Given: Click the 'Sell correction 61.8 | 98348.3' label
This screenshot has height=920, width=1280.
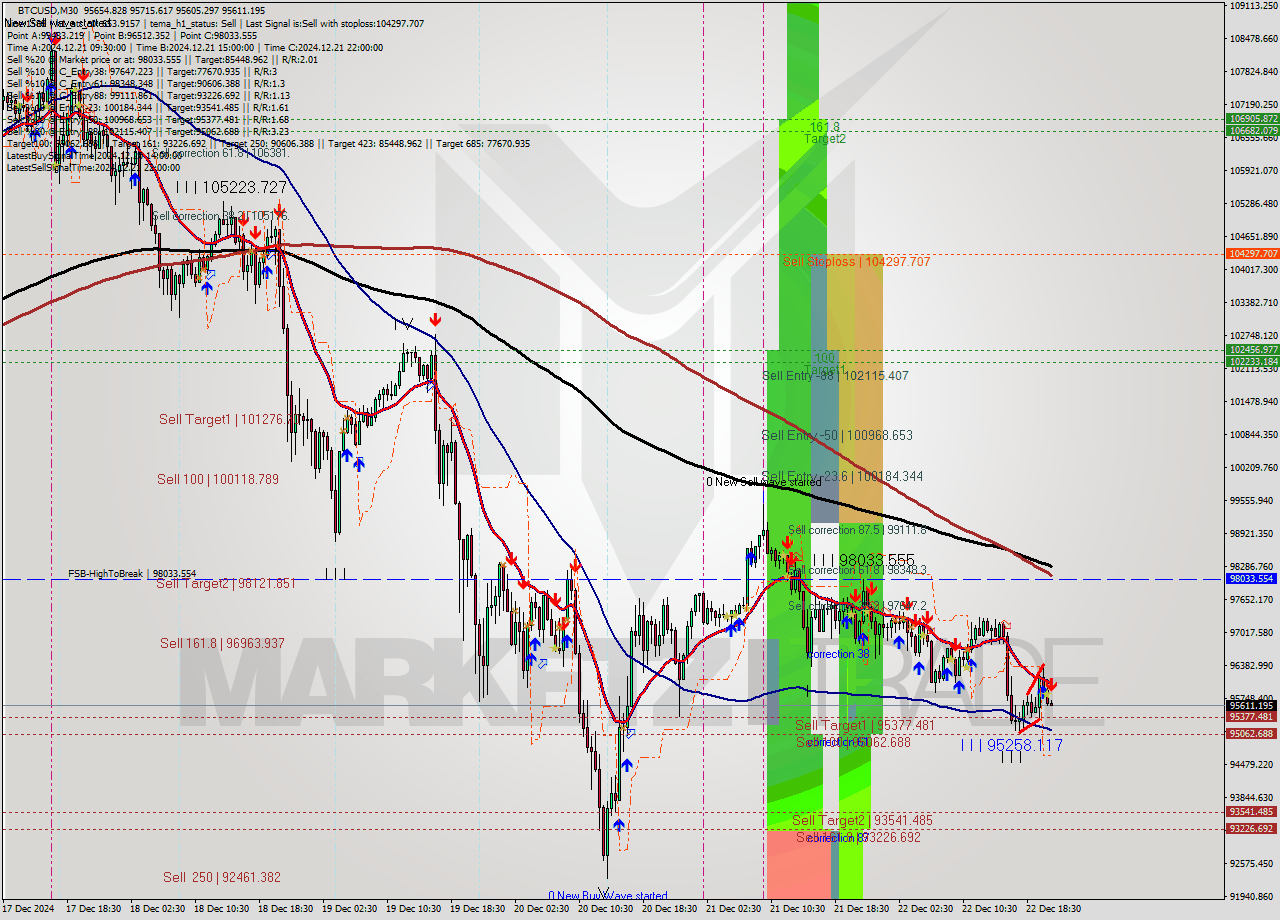Looking at the screenshot, I should (x=857, y=570).
